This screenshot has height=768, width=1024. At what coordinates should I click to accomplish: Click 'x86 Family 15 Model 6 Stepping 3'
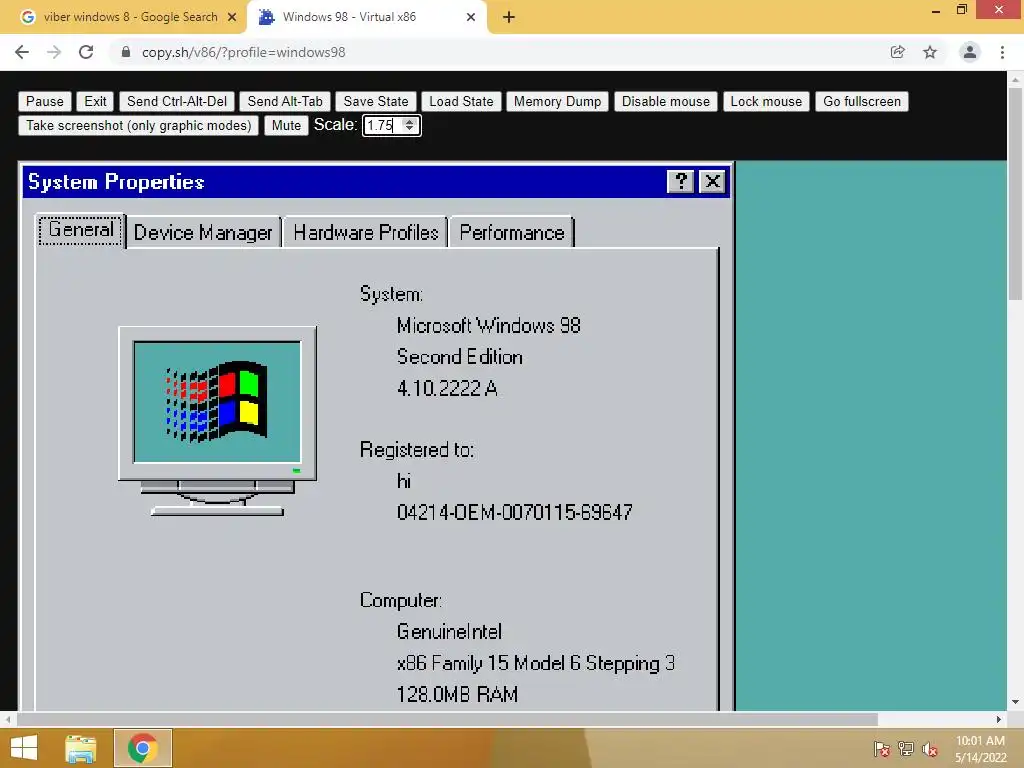[x=536, y=663]
